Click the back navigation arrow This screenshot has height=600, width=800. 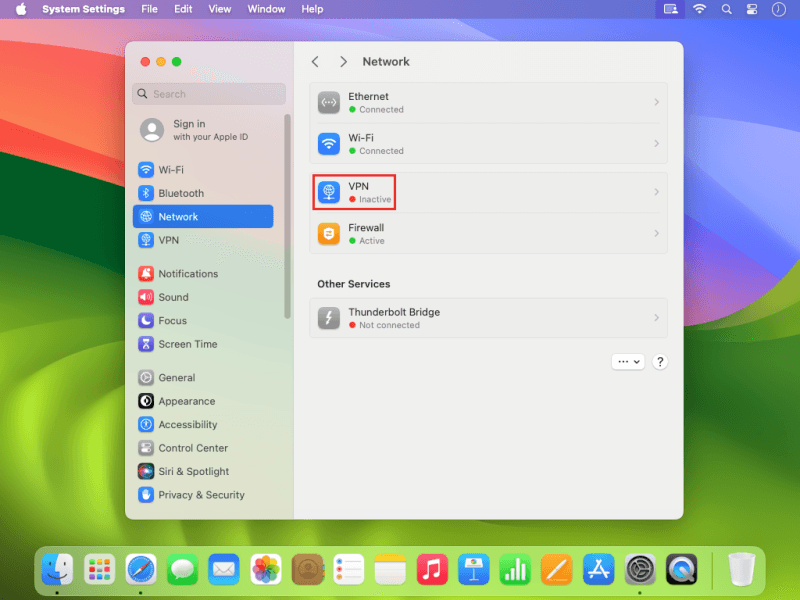pyautogui.click(x=315, y=62)
